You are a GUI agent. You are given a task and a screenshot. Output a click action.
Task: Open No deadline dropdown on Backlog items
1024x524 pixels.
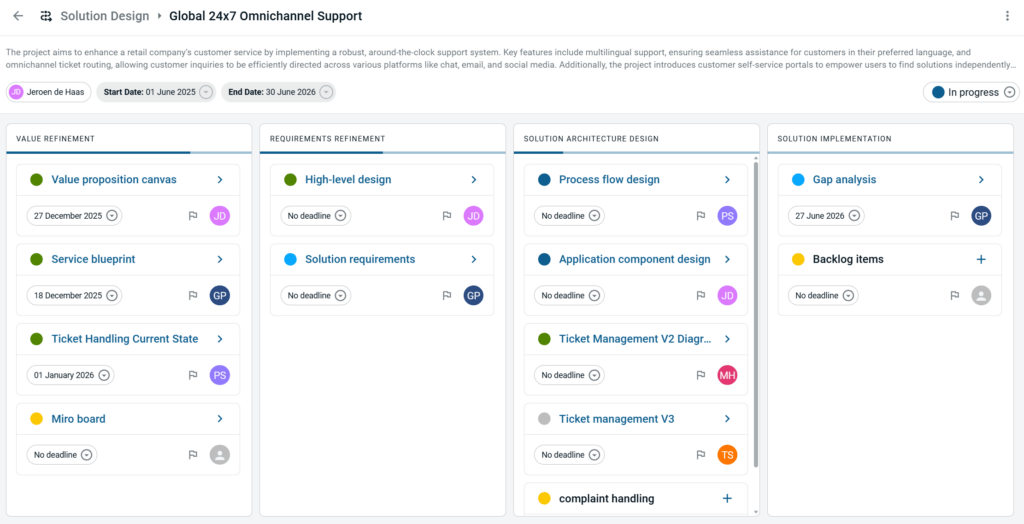click(824, 295)
